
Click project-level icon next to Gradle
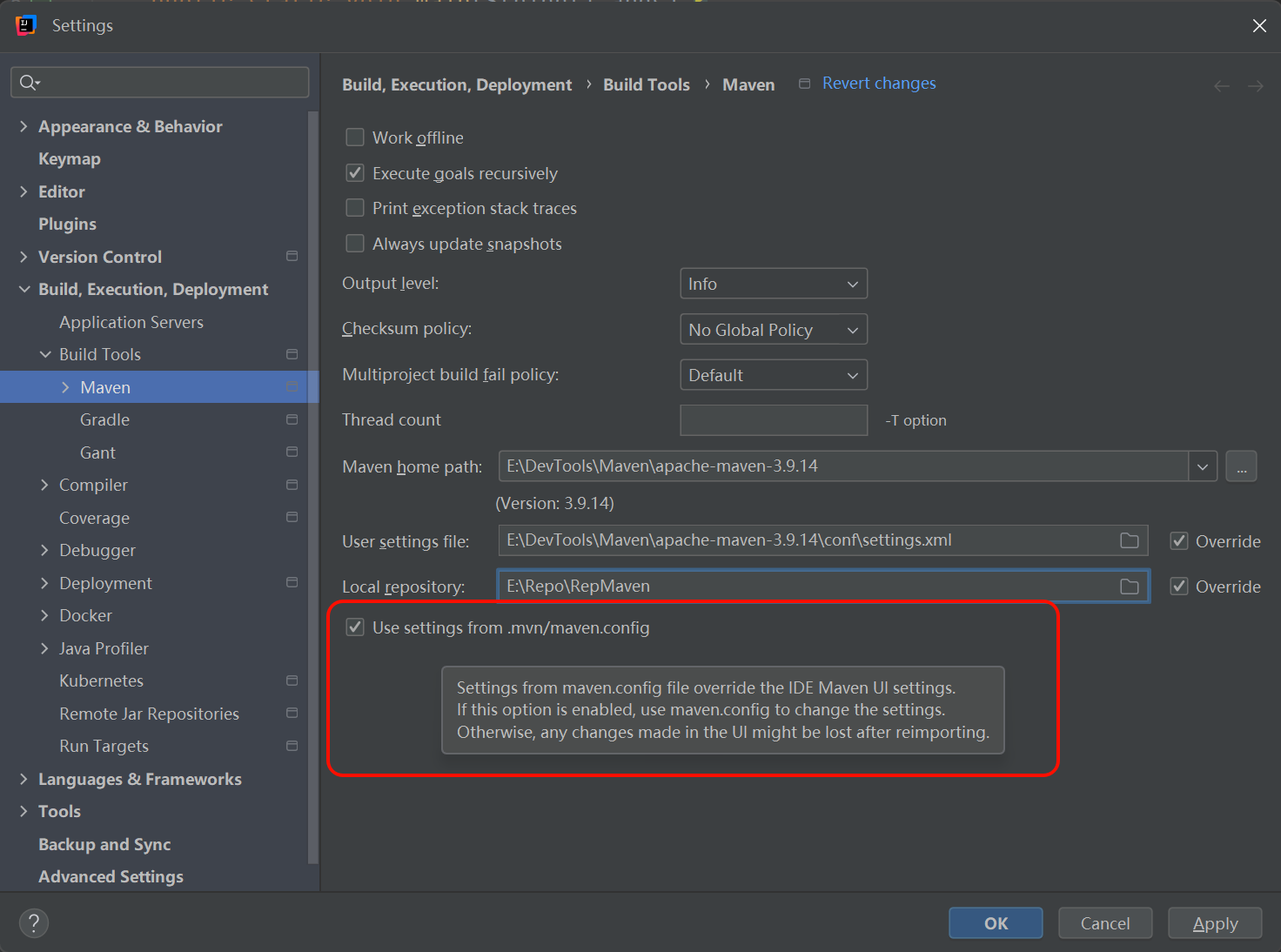pos(292,419)
